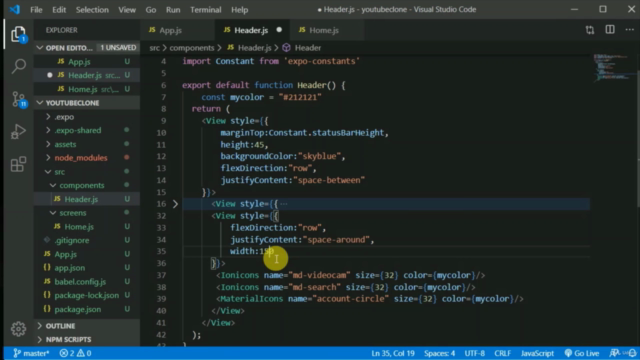Open the Help menu
Image resolution: width=640 pixels, height=360 pixels.
coord(240,9)
